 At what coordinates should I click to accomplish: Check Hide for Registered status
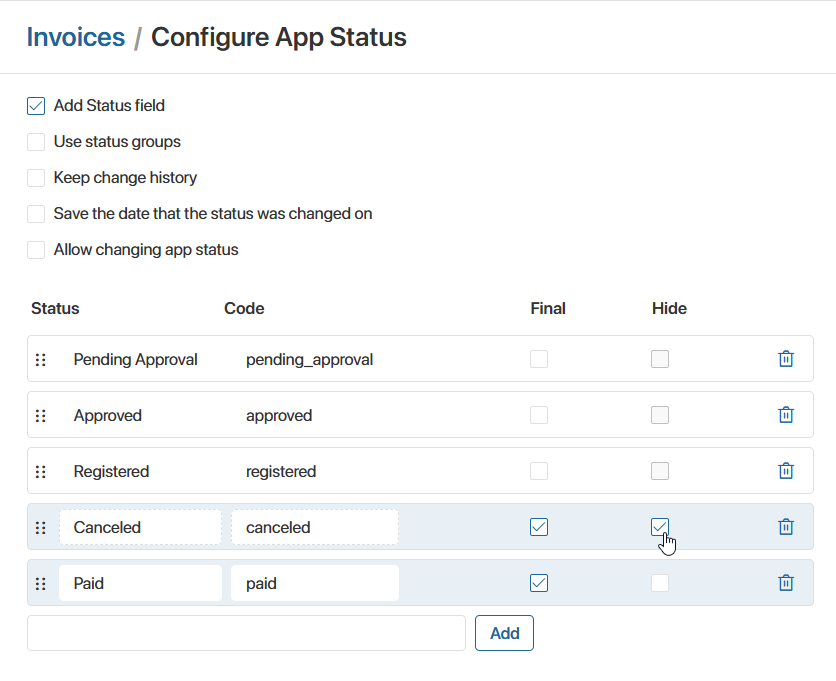pyautogui.click(x=660, y=471)
